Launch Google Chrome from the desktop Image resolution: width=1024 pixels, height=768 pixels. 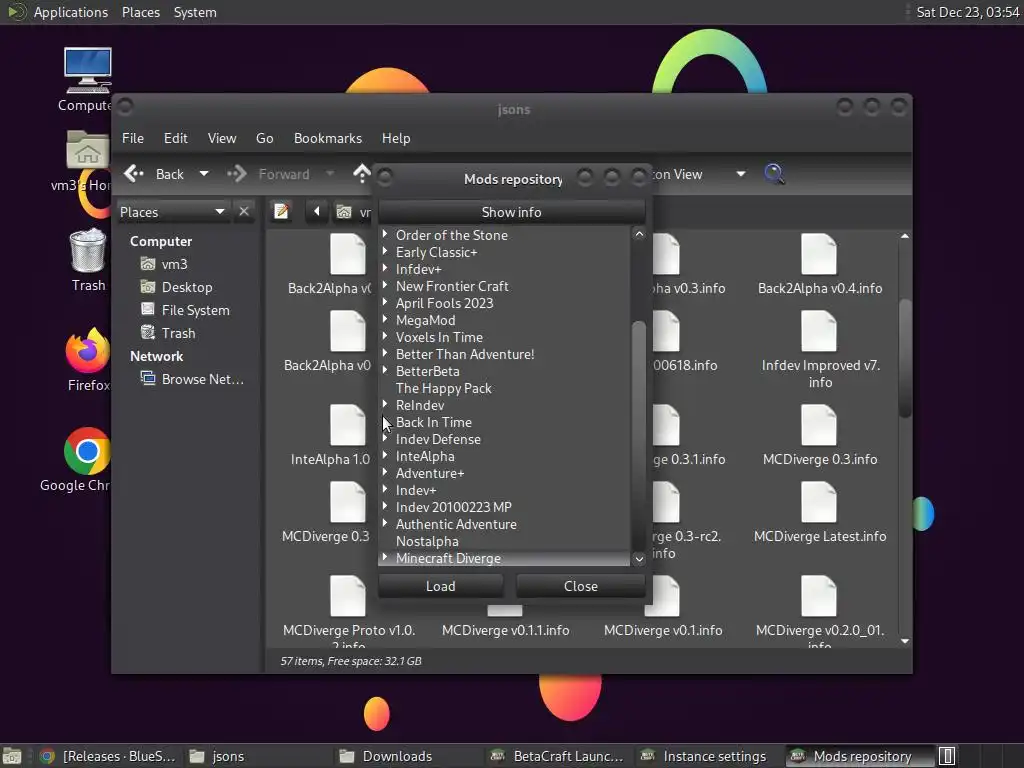pos(87,451)
